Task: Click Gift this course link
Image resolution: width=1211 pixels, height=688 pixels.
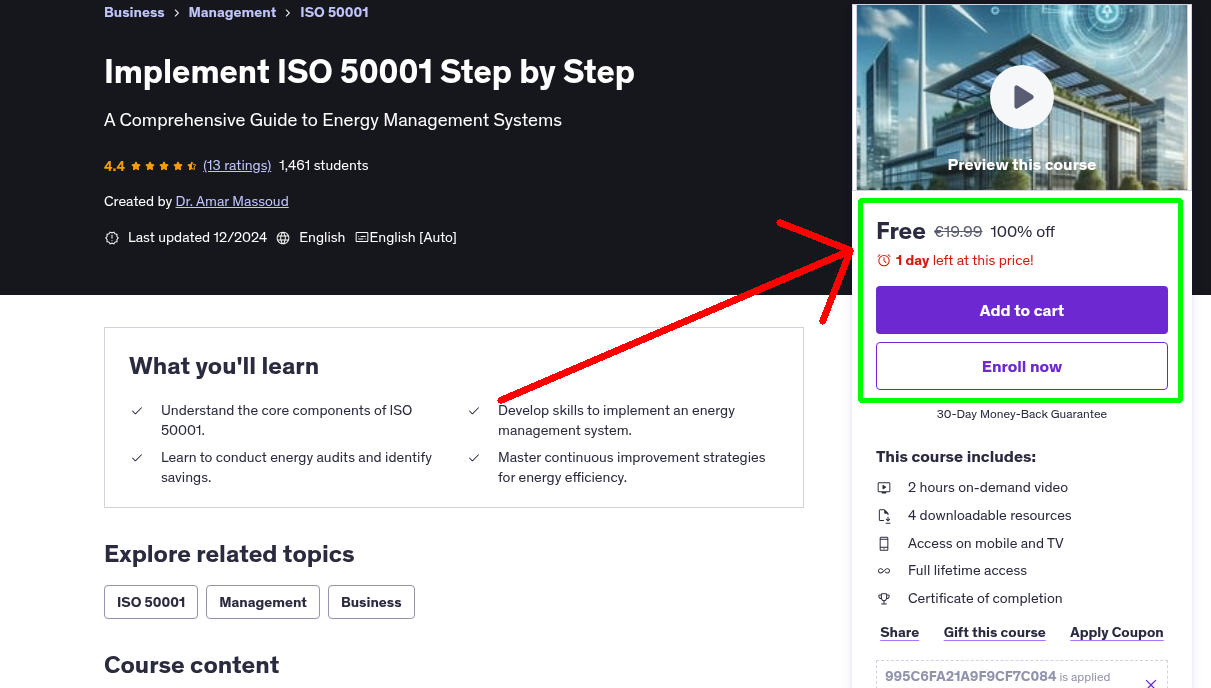Action: [994, 632]
